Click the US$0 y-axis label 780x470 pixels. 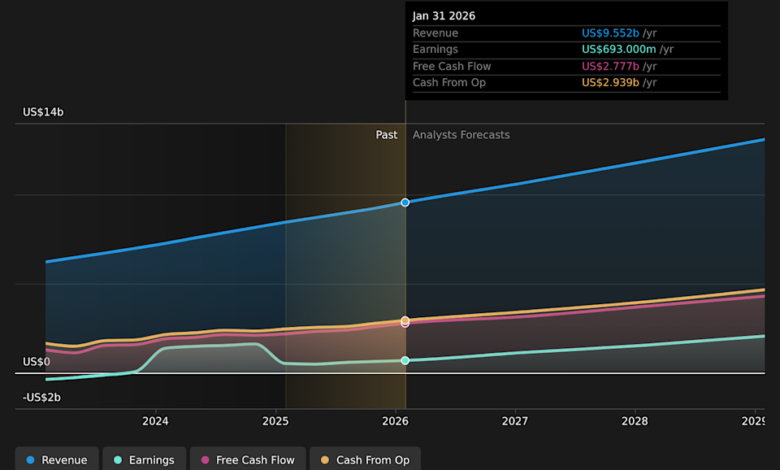tap(36, 362)
